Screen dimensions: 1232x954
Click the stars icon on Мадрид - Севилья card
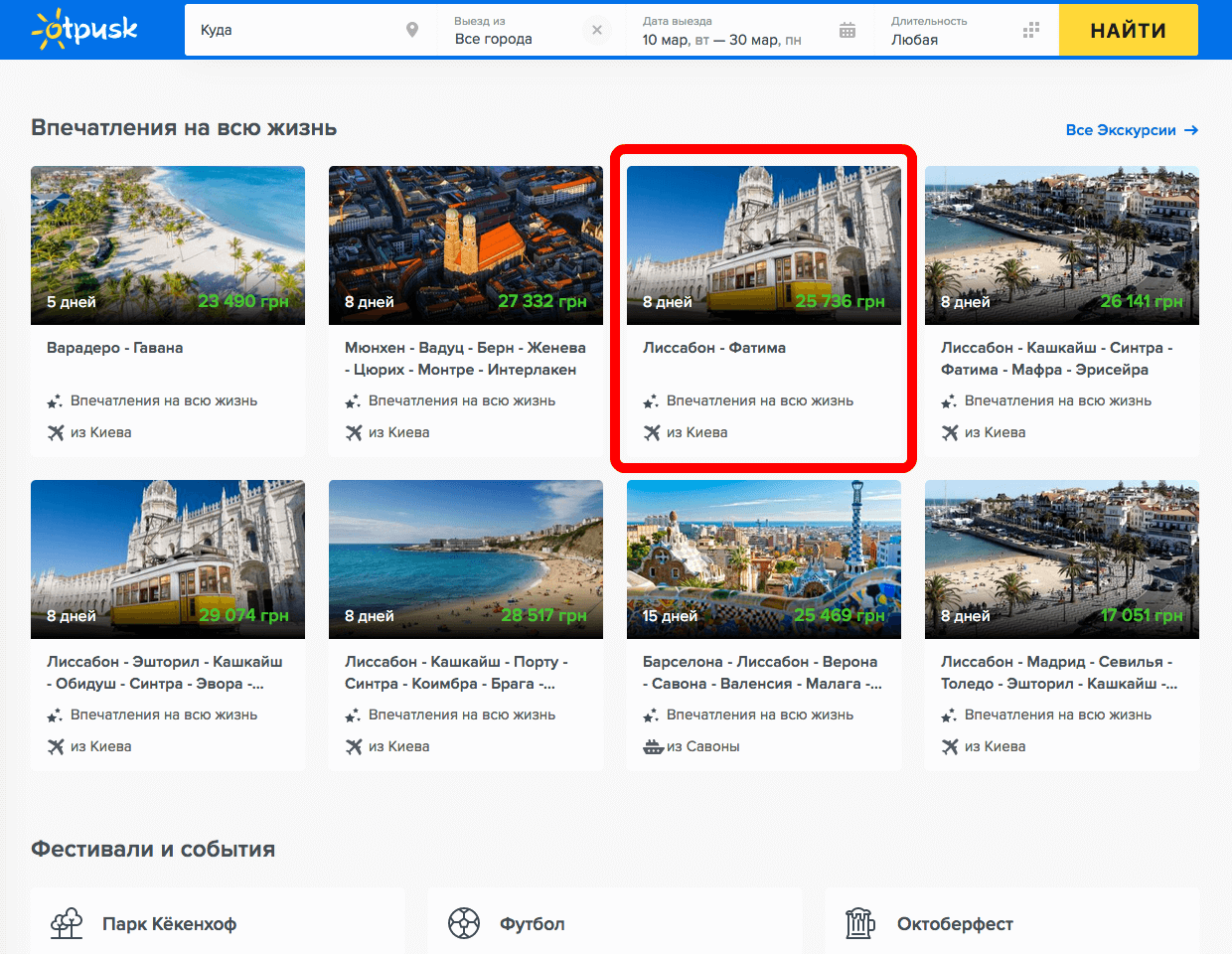[x=949, y=715]
